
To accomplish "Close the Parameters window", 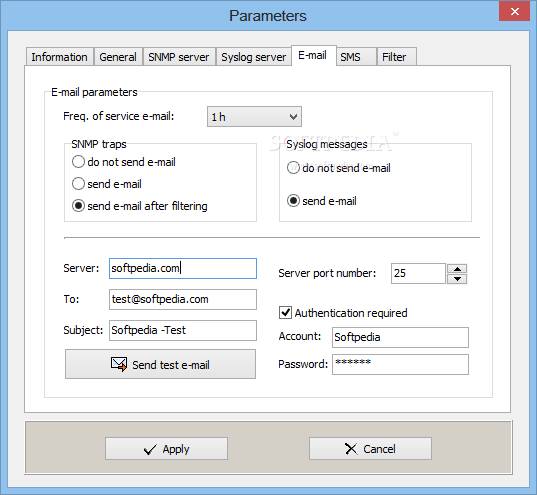I will (x=514, y=12).
